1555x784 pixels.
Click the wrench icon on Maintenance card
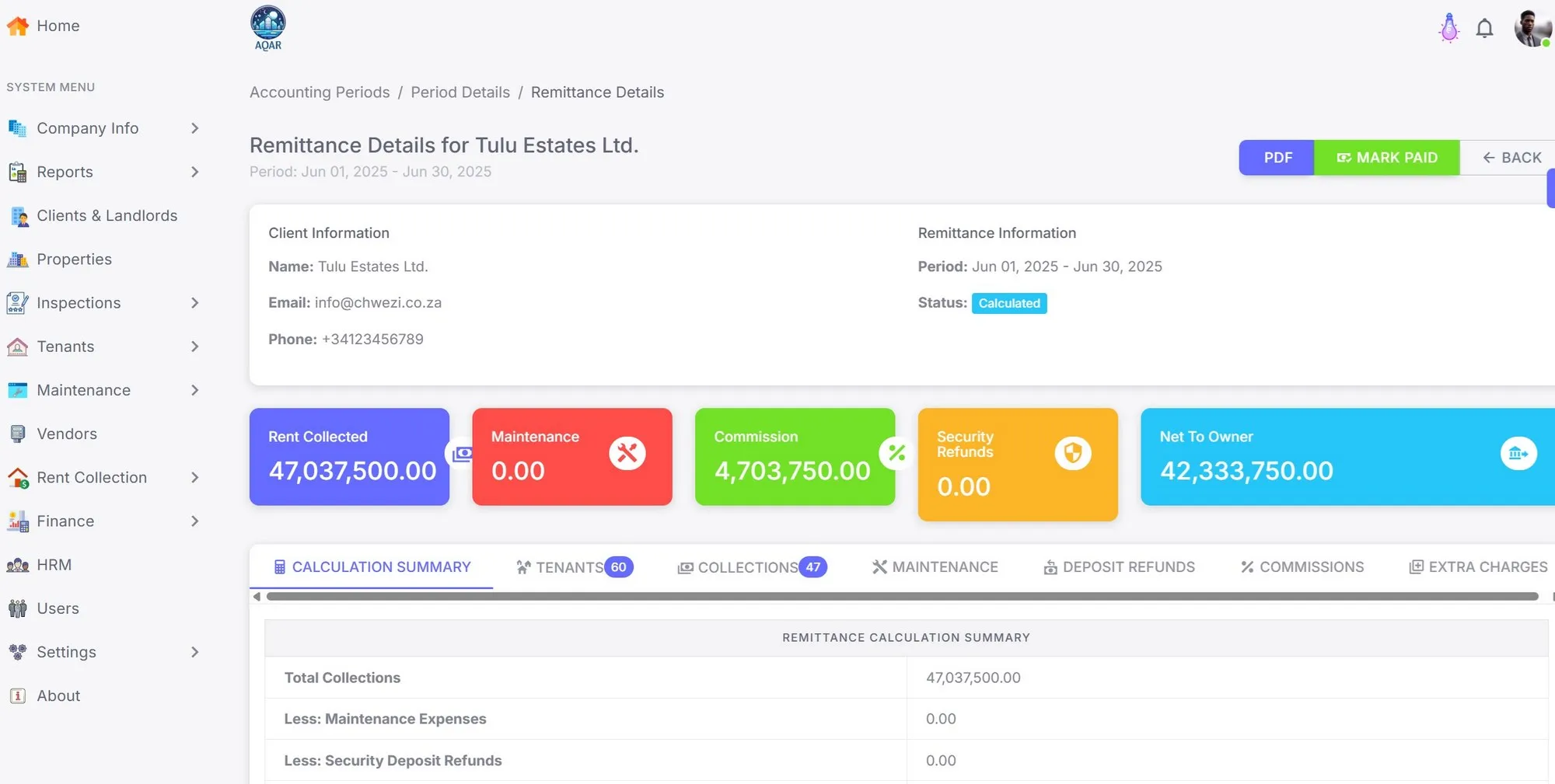[x=627, y=454]
